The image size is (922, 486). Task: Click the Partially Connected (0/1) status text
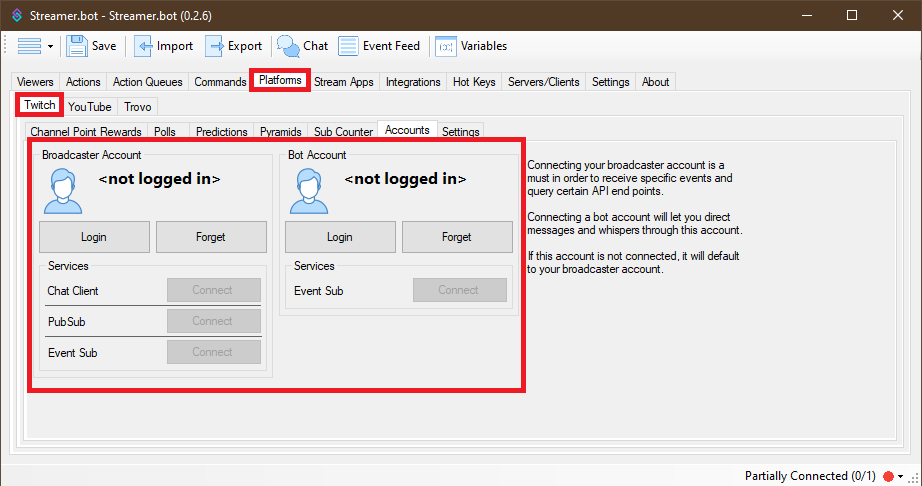point(810,476)
